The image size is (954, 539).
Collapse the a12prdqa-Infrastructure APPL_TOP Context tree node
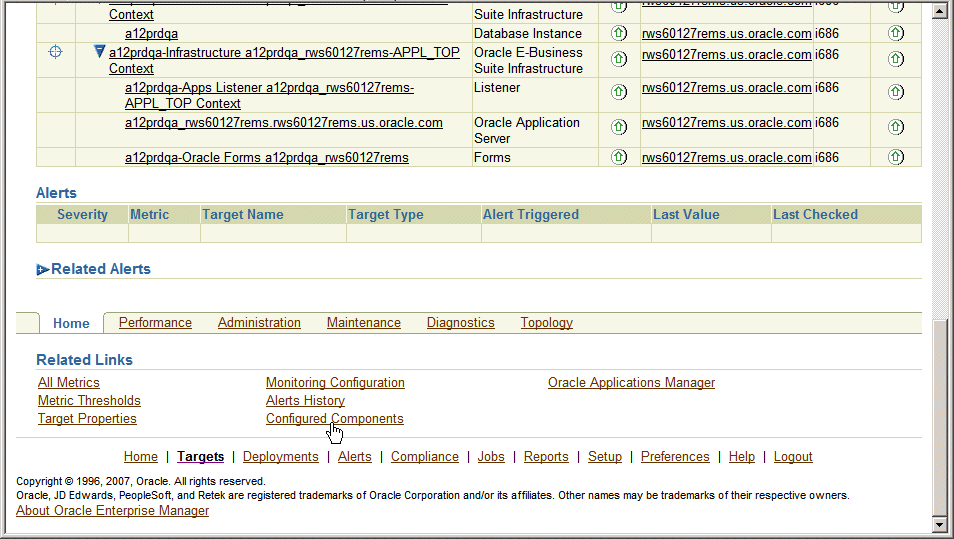100,52
